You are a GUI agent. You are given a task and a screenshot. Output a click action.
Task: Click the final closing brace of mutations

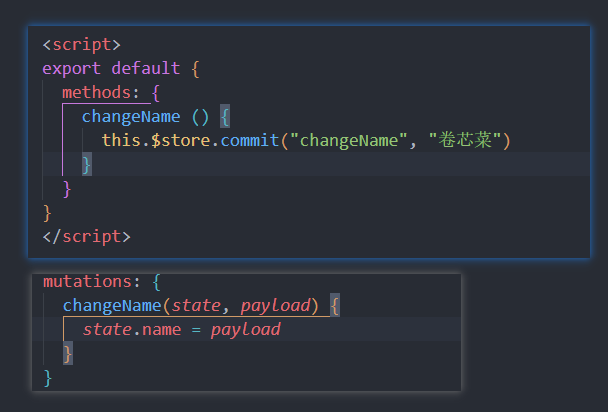[47, 377]
